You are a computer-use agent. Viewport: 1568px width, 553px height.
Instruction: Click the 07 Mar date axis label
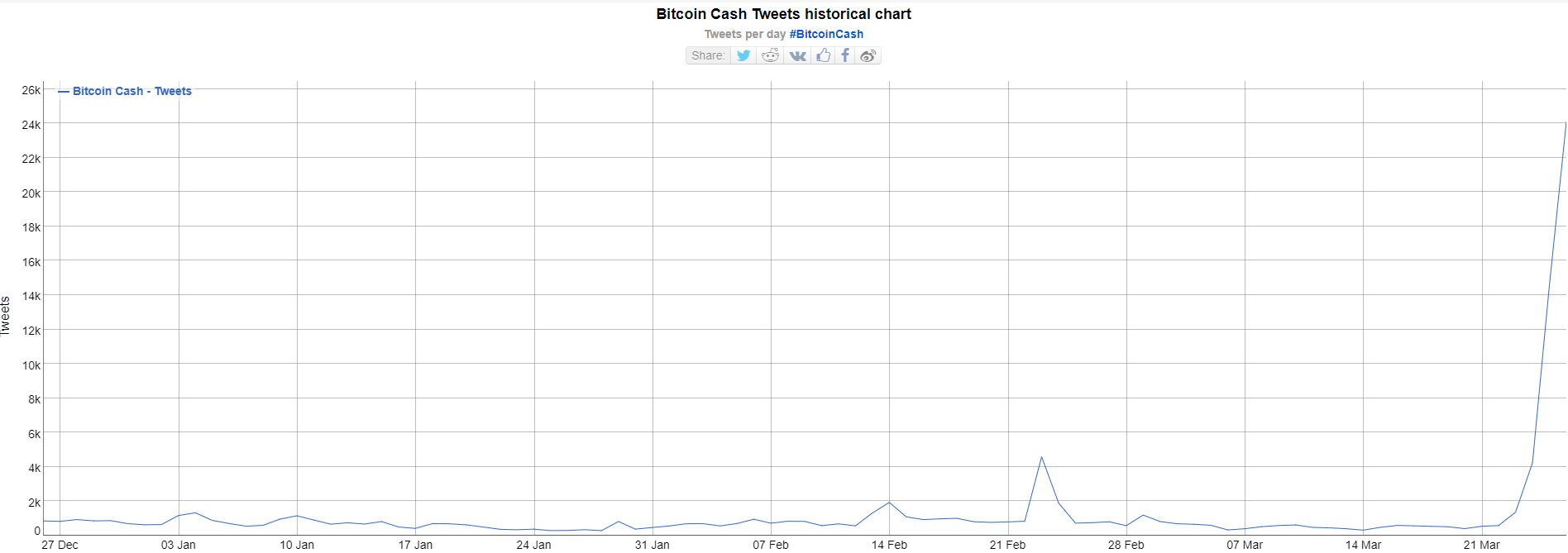tap(1245, 545)
